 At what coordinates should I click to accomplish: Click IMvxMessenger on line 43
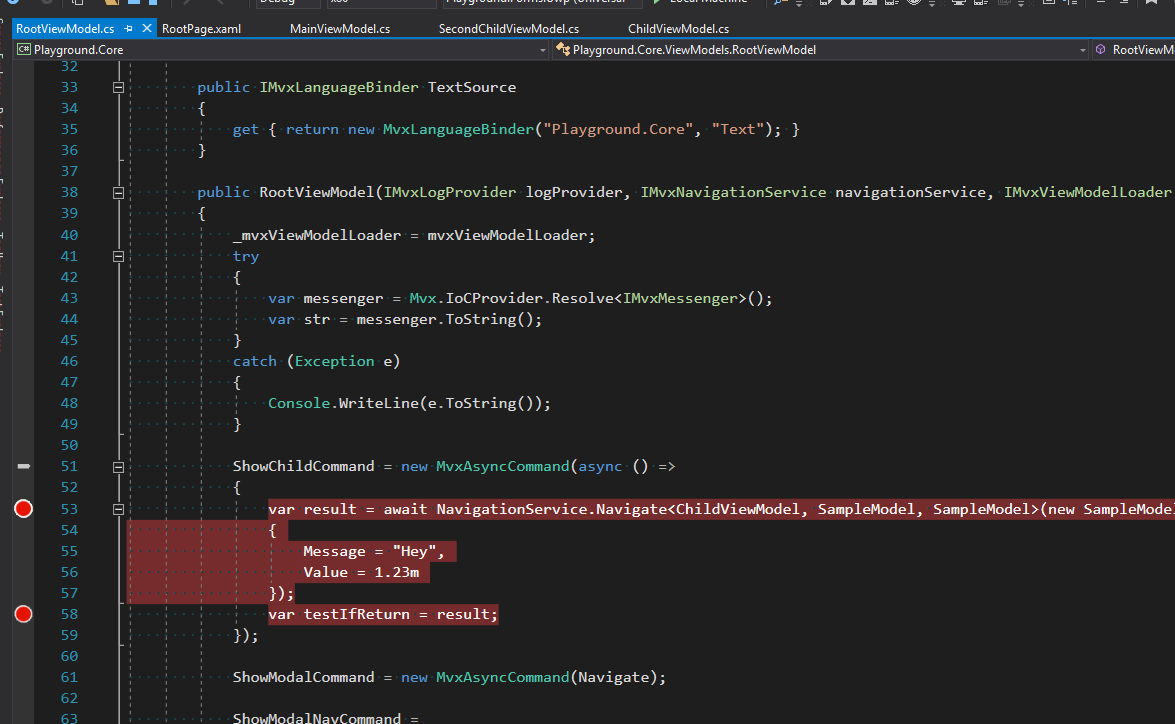pos(680,298)
